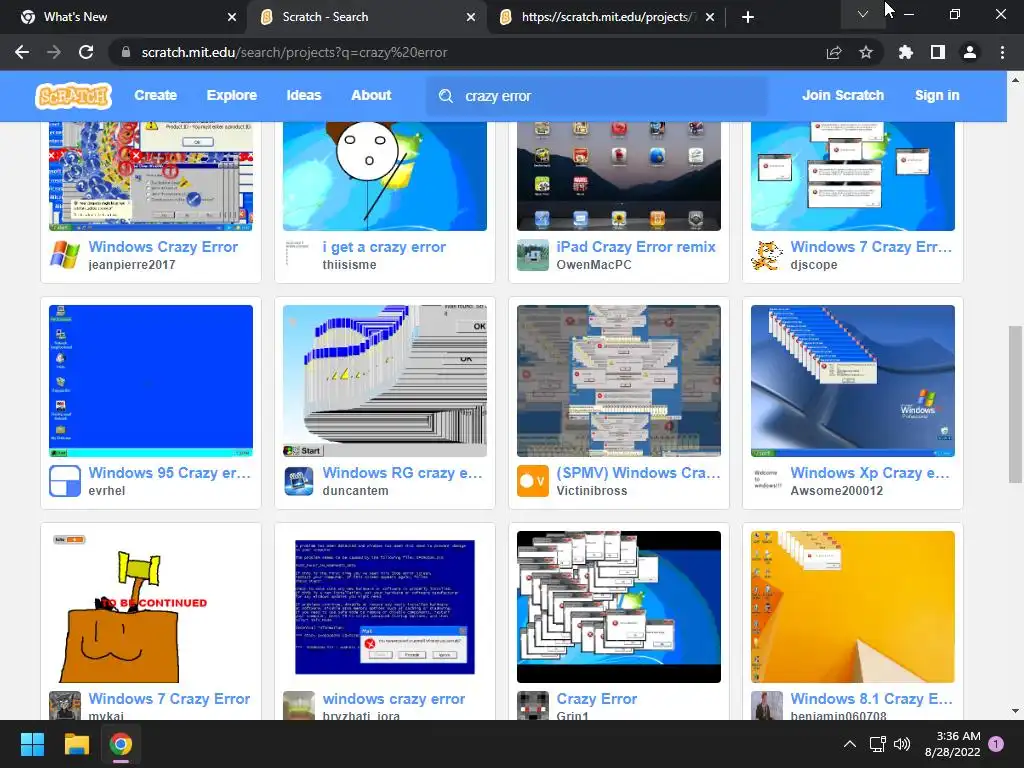Open the 'To Be Continued' hammer thumbnail

[151, 607]
